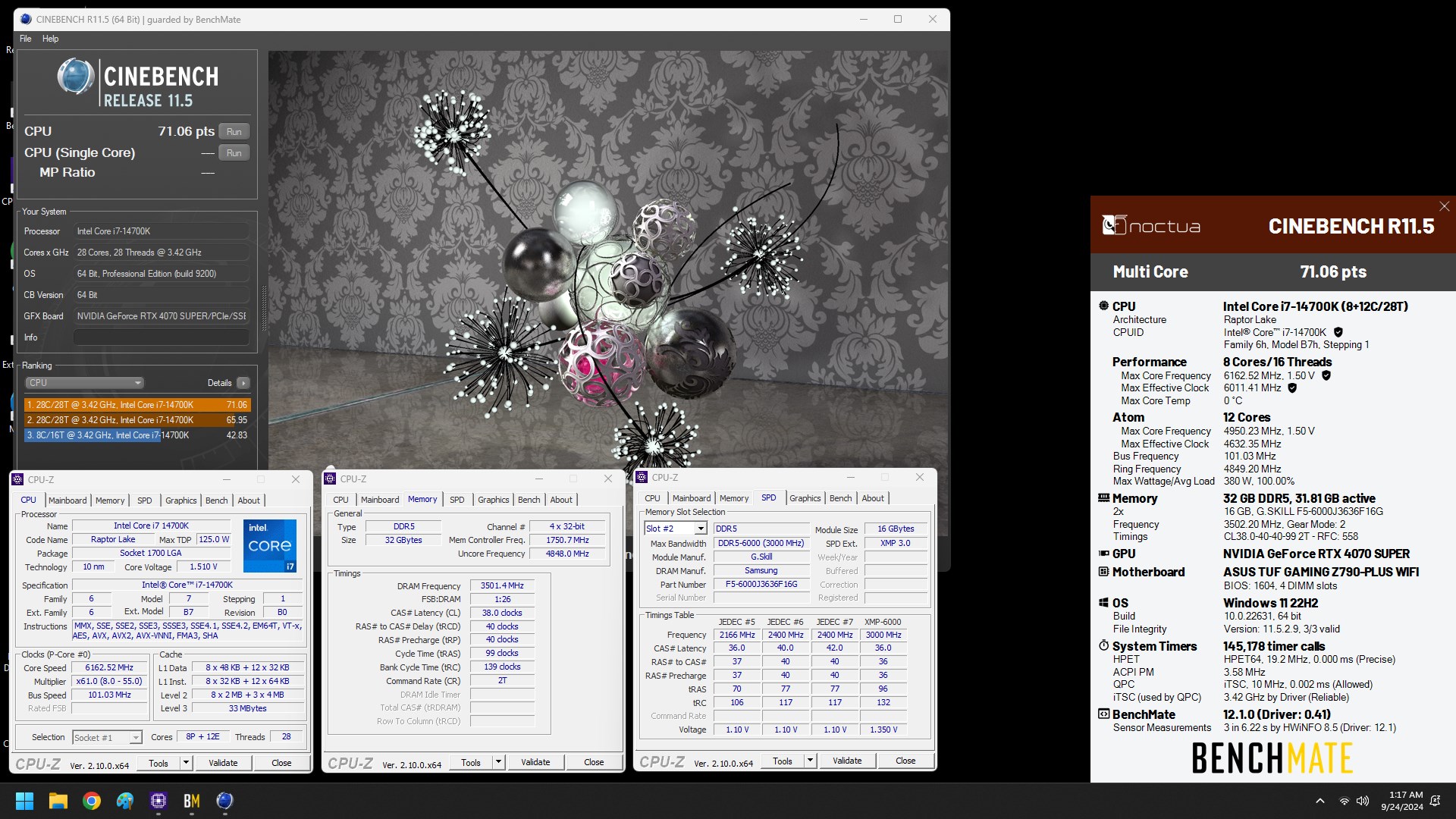Click BENCHMATE logo at panel bottom

pyautogui.click(x=1272, y=758)
